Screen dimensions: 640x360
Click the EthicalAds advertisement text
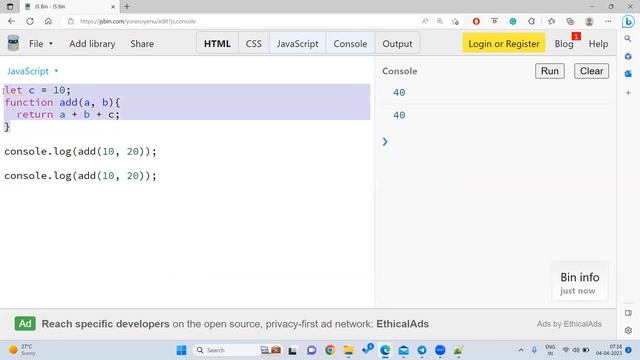click(235, 324)
